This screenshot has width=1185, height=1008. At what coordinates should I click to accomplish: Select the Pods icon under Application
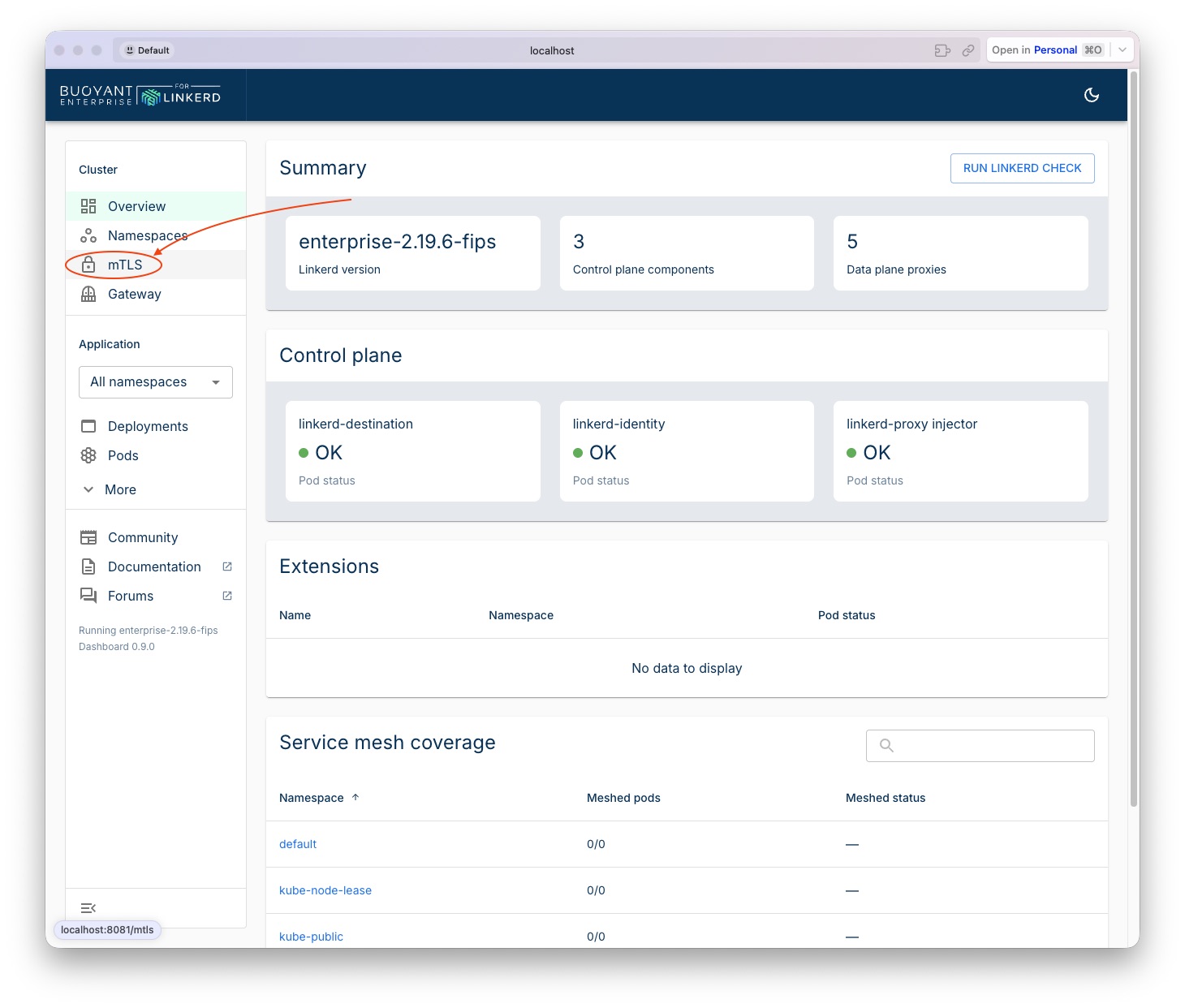pyautogui.click(x=88, y=455)
